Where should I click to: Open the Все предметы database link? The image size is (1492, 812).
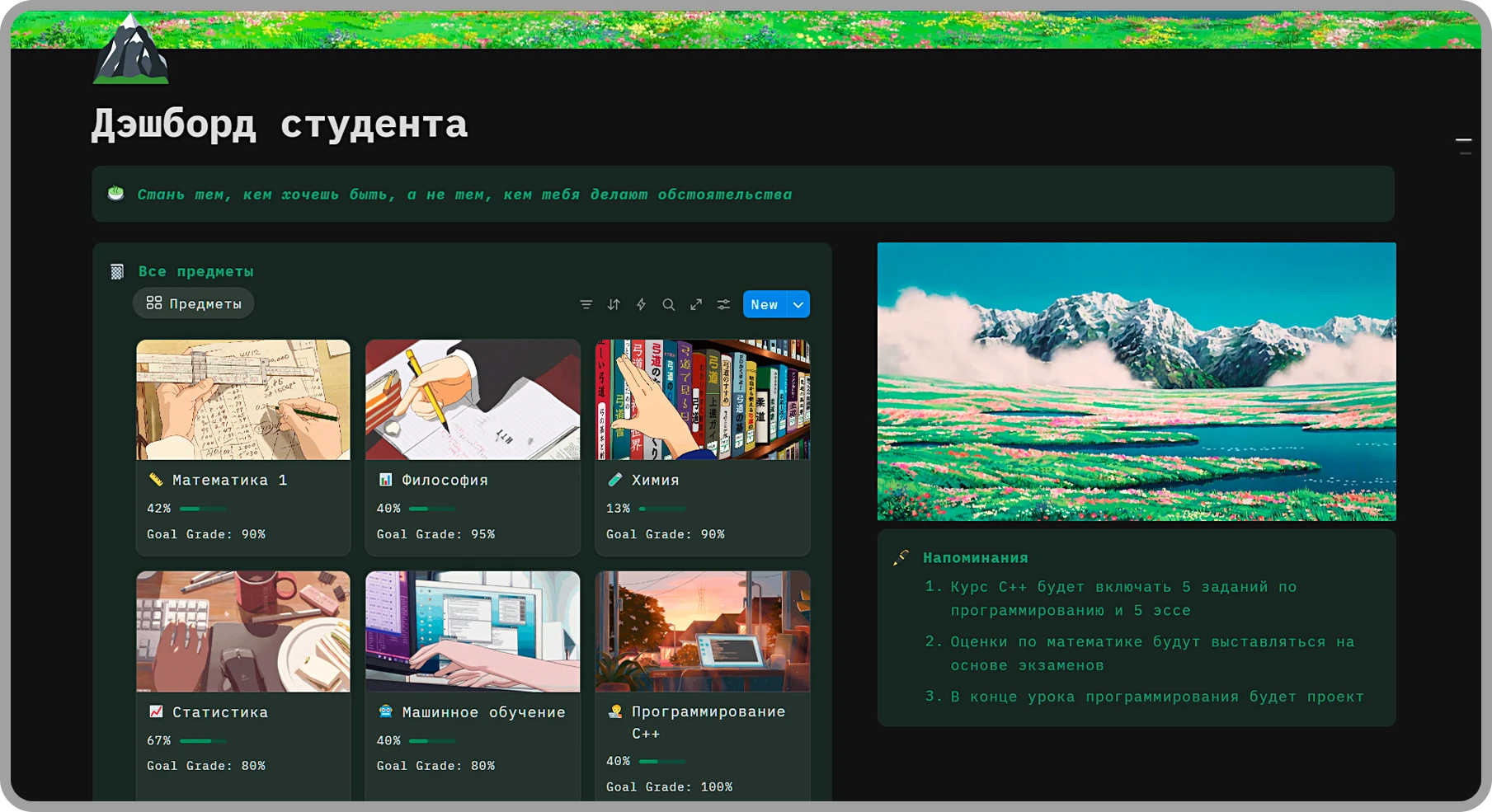[x=195, y=271]
